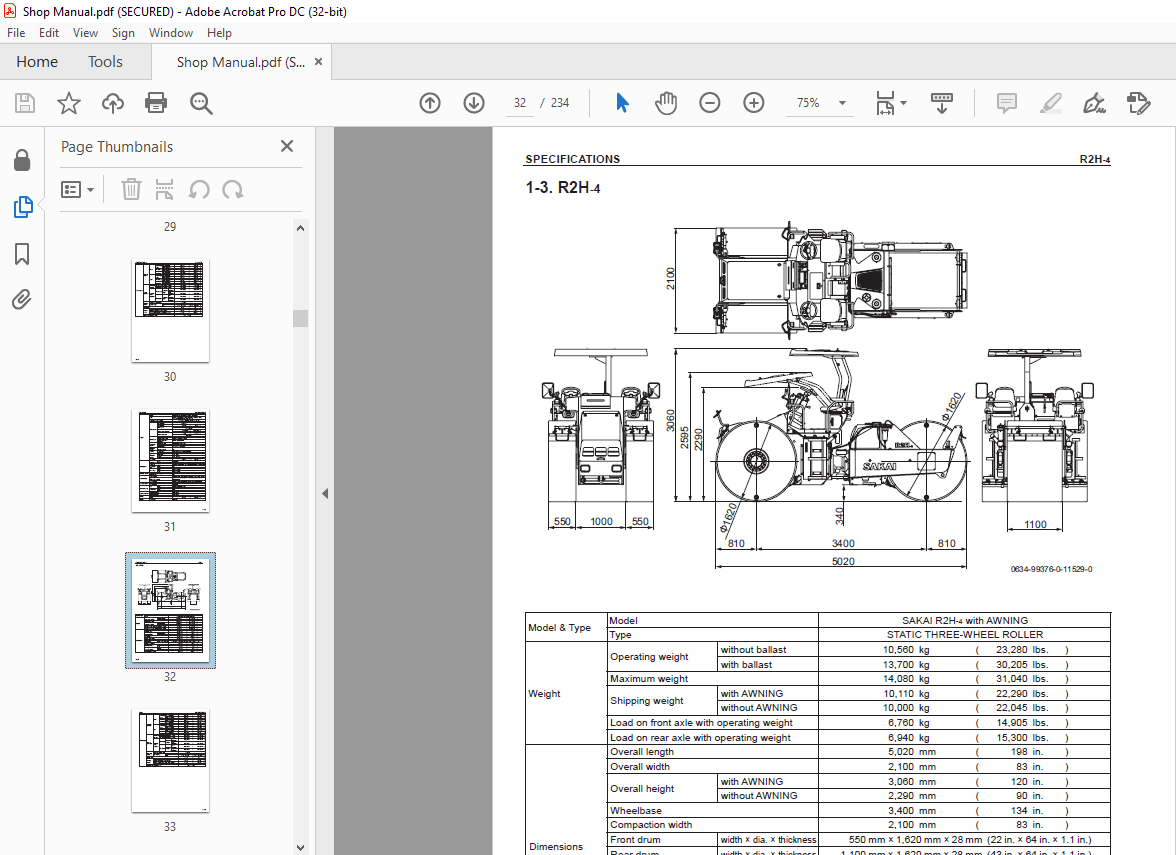Click the drawing number 0634-99376-0-11529-0
Screen dimensions: 1176x855
(1051, 569)
